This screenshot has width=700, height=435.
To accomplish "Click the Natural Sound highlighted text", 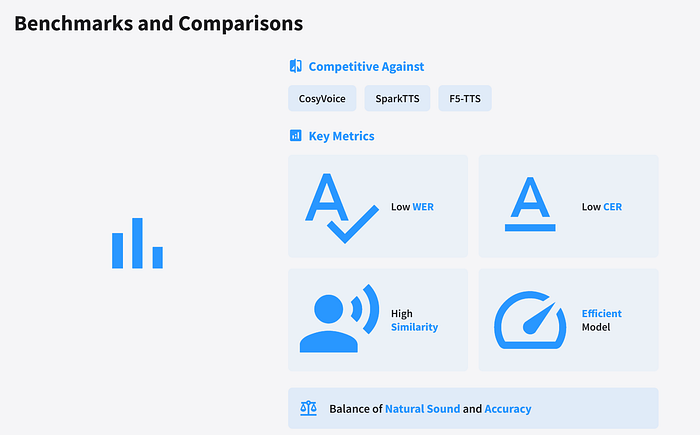I will [422, 409].
